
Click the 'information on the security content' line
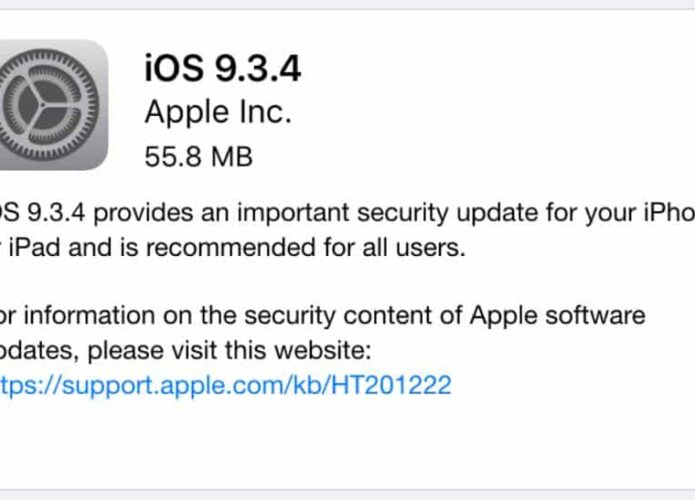pyautogui.click(x=322, y=316)
